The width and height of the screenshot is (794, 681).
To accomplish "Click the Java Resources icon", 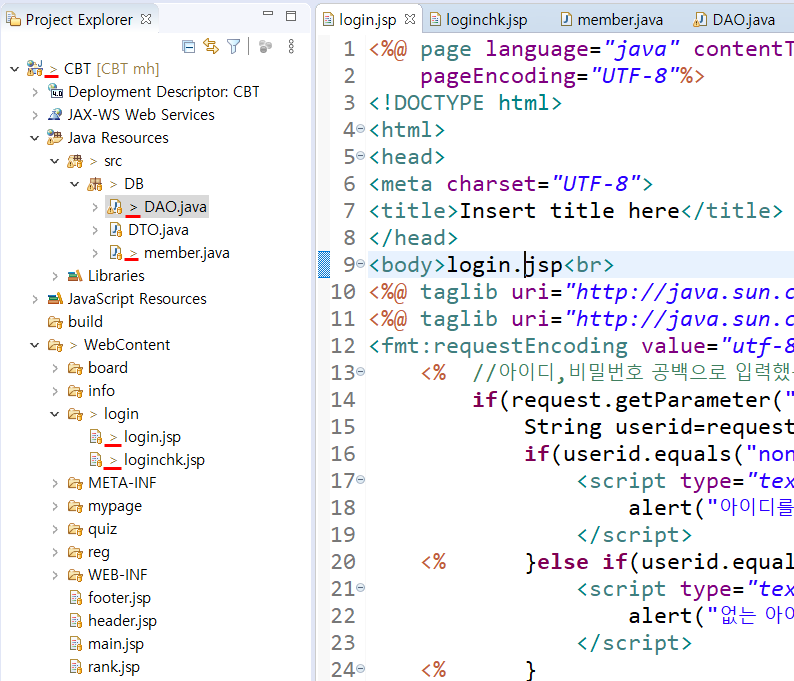I will pos(55,137).
